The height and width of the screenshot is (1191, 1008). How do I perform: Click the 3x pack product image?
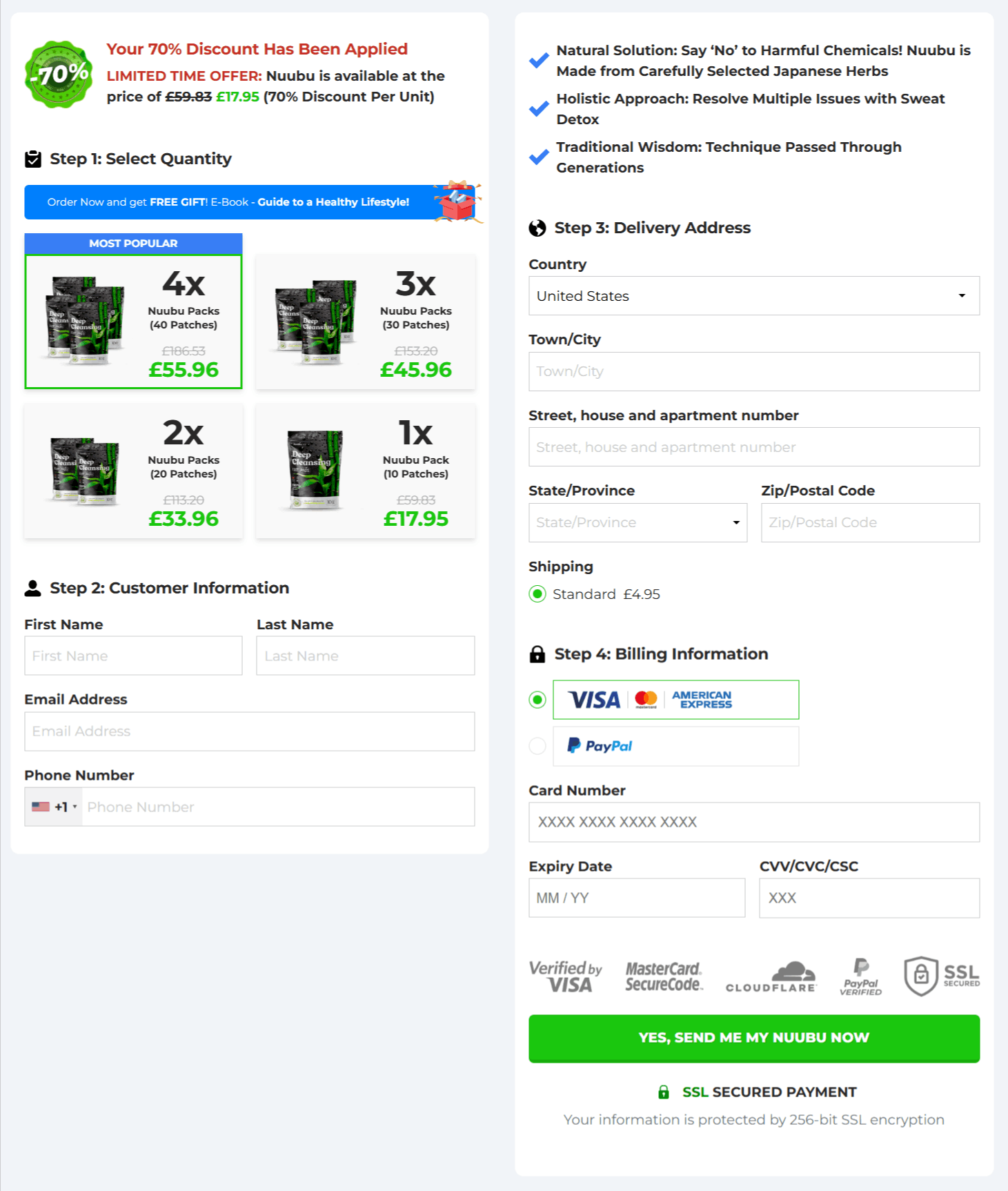[x=316, y=321]
